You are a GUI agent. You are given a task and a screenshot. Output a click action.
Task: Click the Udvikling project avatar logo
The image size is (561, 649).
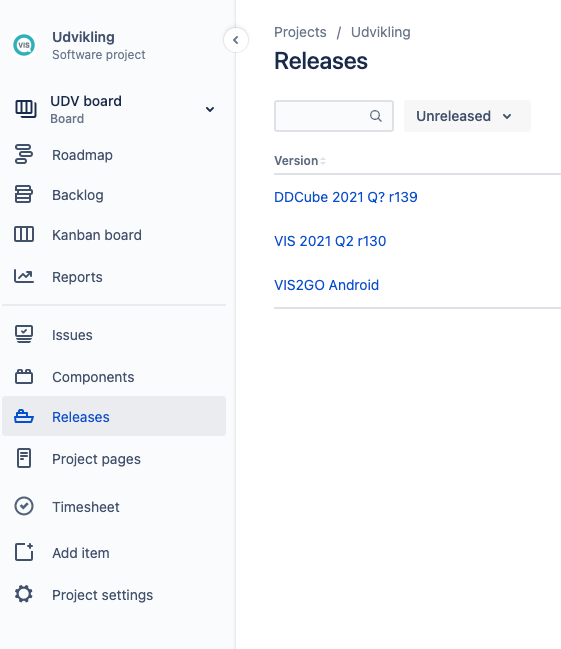(x=24, y=45)
